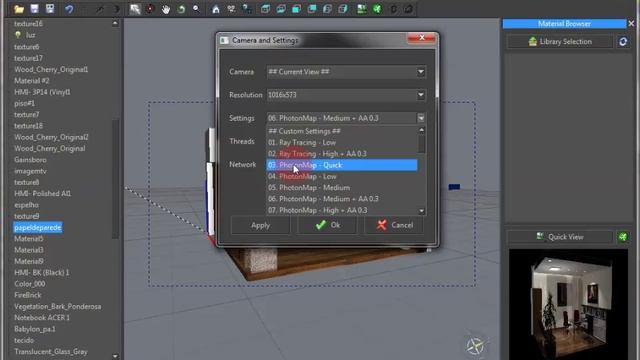The height and width of the screenshot is (360, 640).
Task: Click the Home view icon
Action: pyautogui.click(x=216, y=9)
